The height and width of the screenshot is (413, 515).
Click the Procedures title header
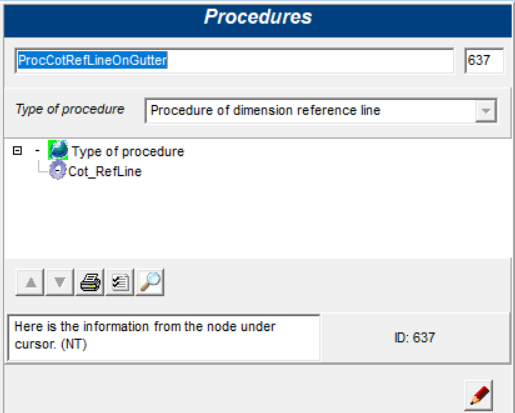click(258, 17)
